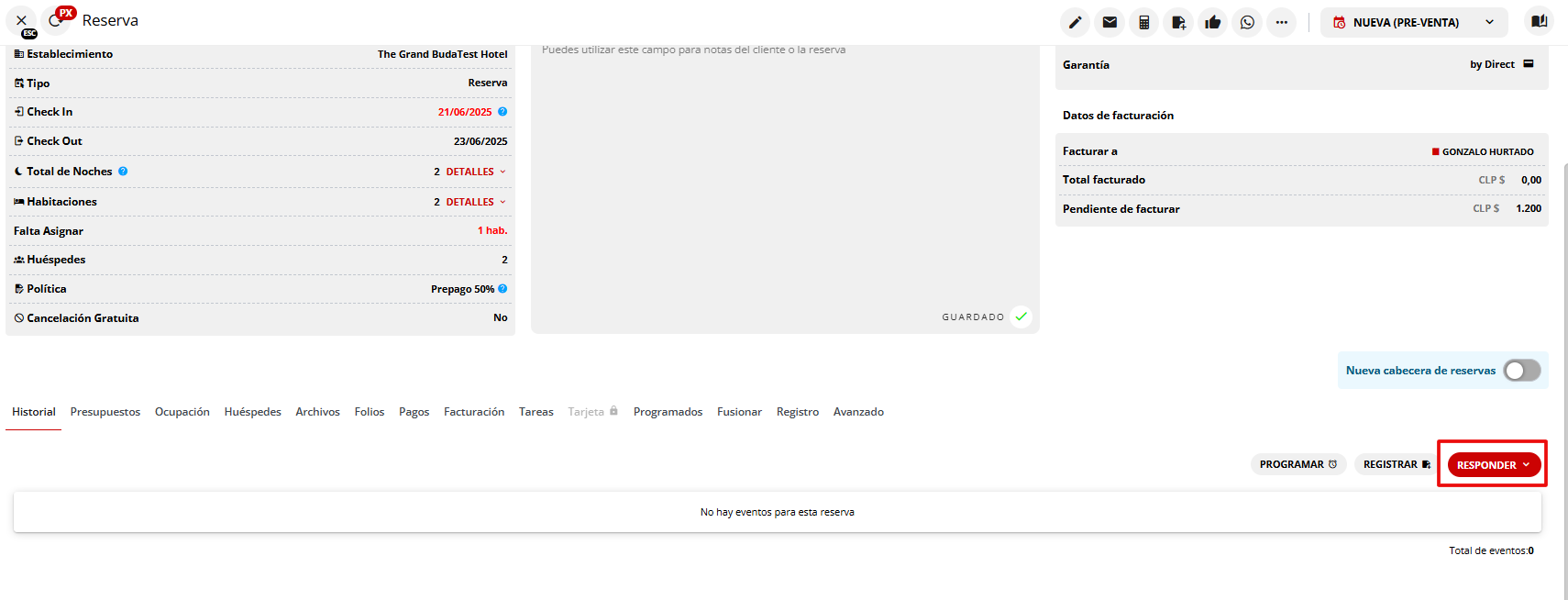Click The Grand BudaTest Hotel establishment name
The width and height of the screenshot is (1568, 600).
(442, 54)
